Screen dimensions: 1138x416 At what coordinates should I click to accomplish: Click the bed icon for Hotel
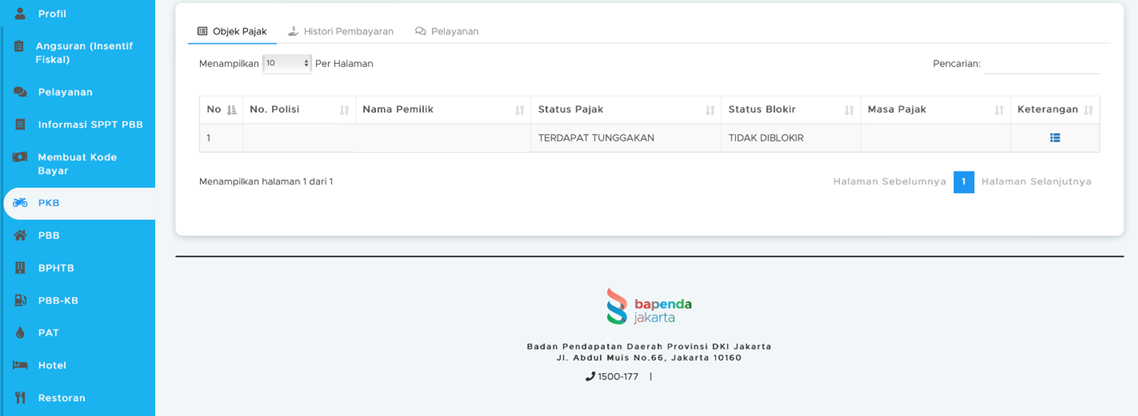20,366
